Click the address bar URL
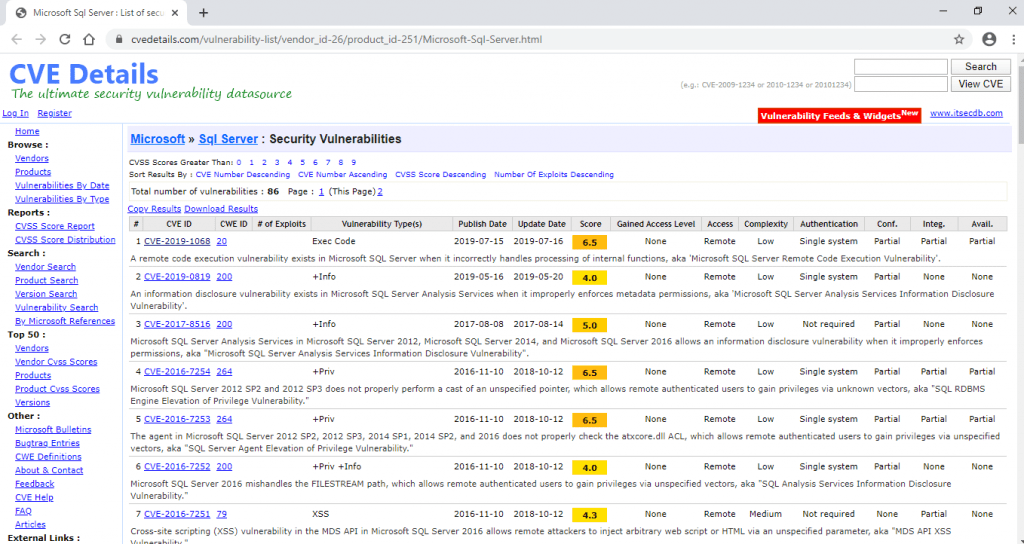1024x544 pixels. pos(336,39)
